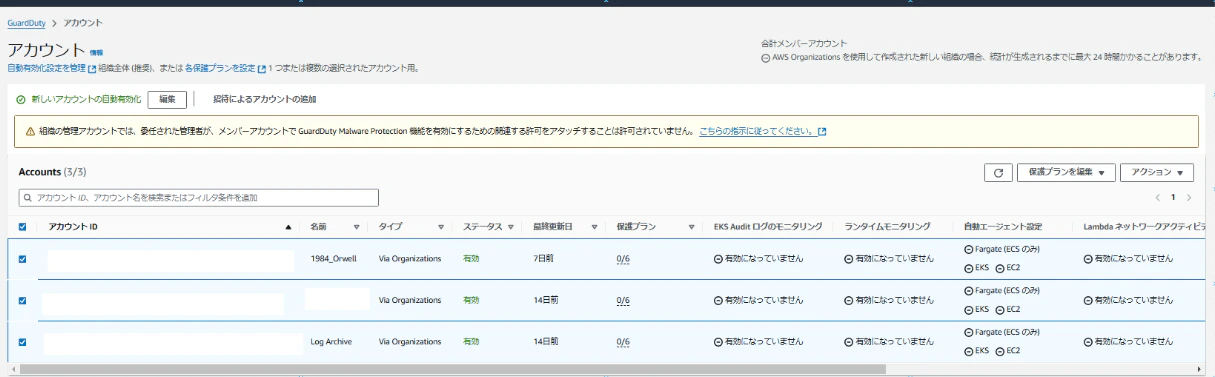Click the left arrow of the horizontal scrollbar
Screen dimensions: 1215x377
[14, 368]
